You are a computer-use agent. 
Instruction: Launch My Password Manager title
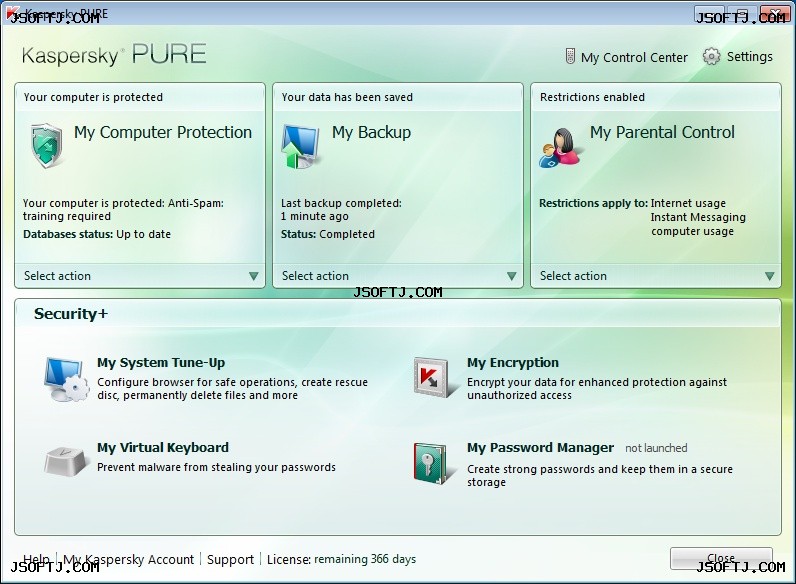pyautogui.click(x=541, y=447)
